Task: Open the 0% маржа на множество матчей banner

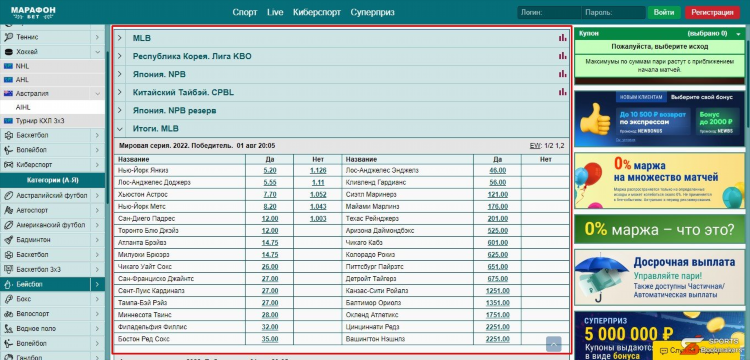Action: [660, 181]
